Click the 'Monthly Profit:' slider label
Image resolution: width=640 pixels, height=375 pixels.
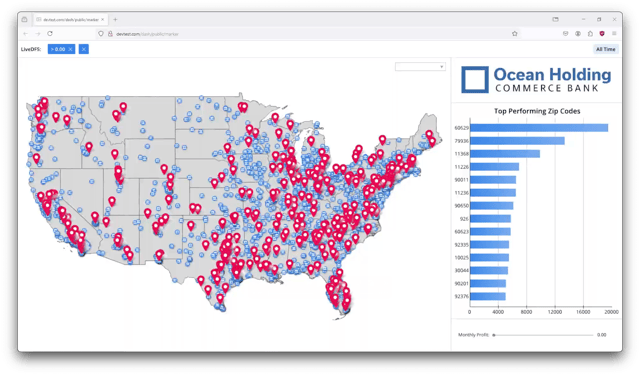point(473,335)
